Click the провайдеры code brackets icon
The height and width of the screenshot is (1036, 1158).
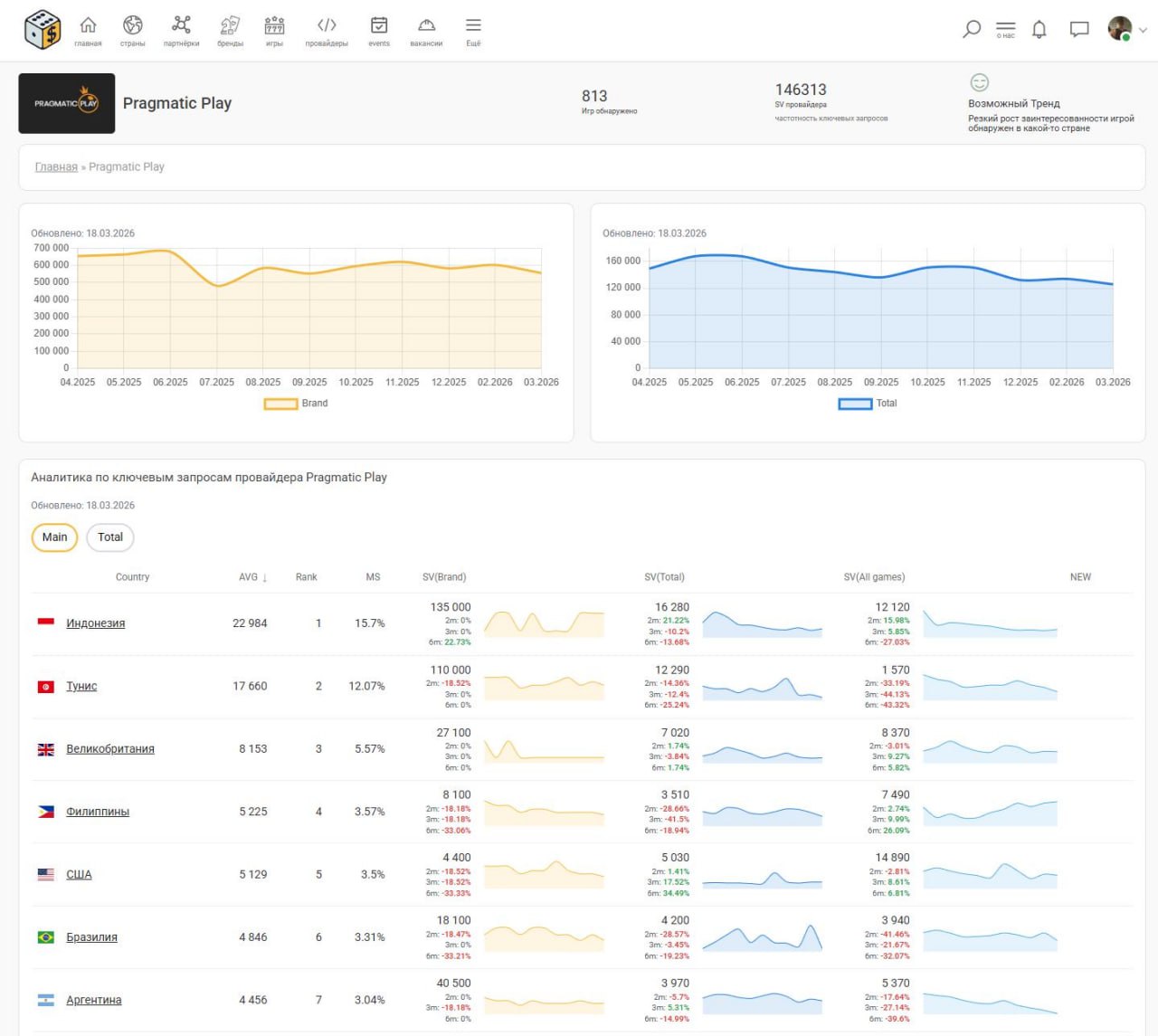pos(327,26)
